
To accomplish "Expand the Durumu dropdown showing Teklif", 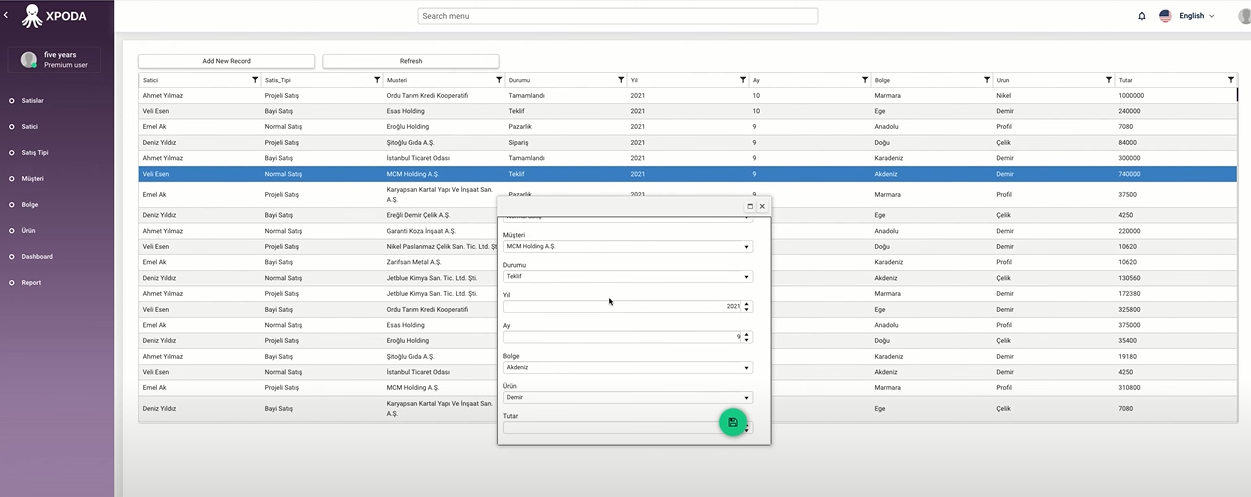I will pos(628,277).
